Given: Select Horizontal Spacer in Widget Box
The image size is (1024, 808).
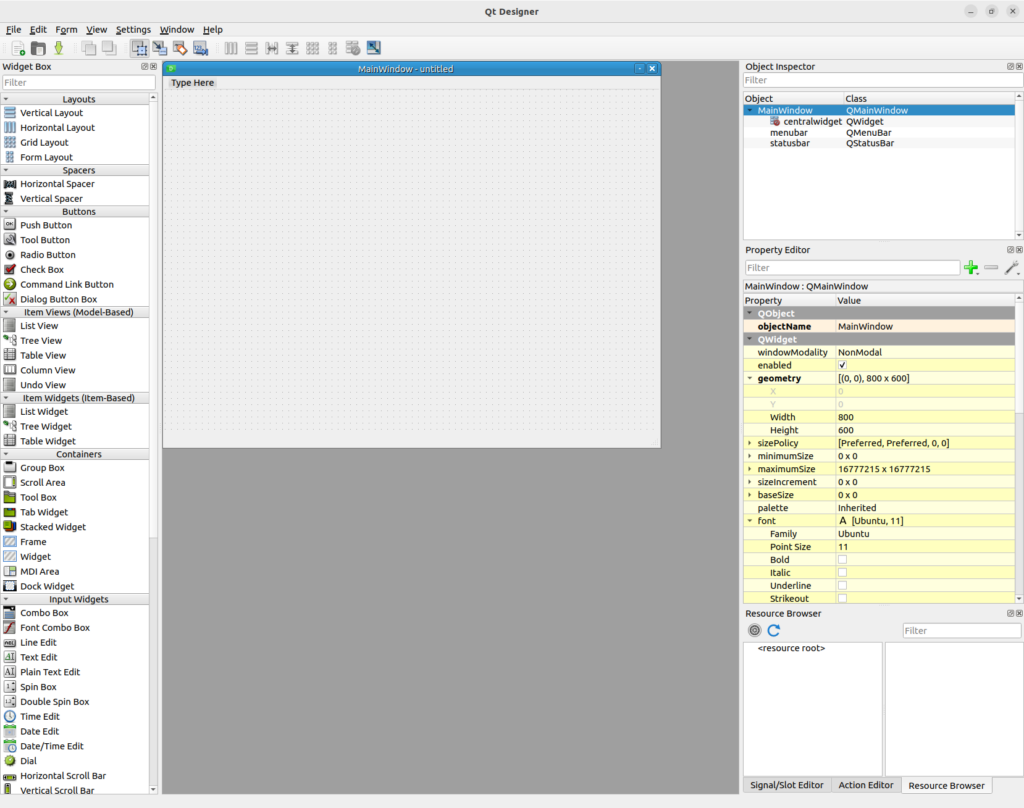Looking at the screenshot, I should pyautogui.click(x=57, y=184).
